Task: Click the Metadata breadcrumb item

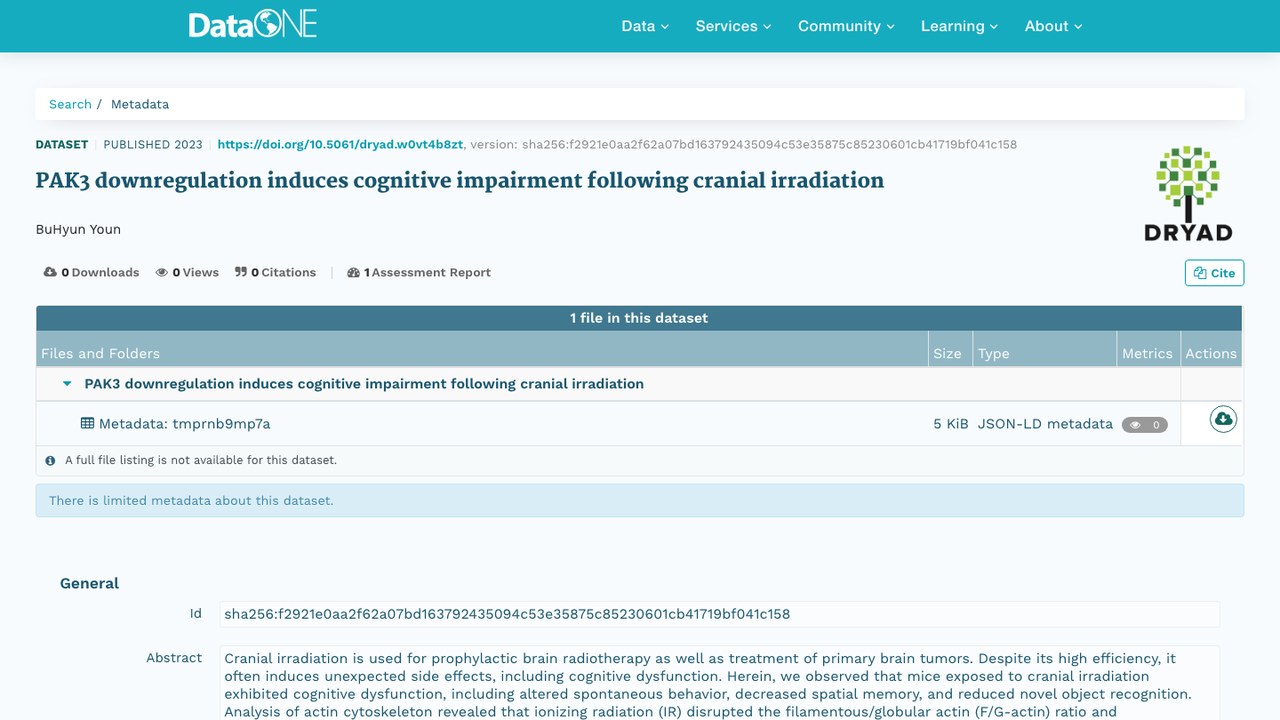Action: tap(140, 104)
